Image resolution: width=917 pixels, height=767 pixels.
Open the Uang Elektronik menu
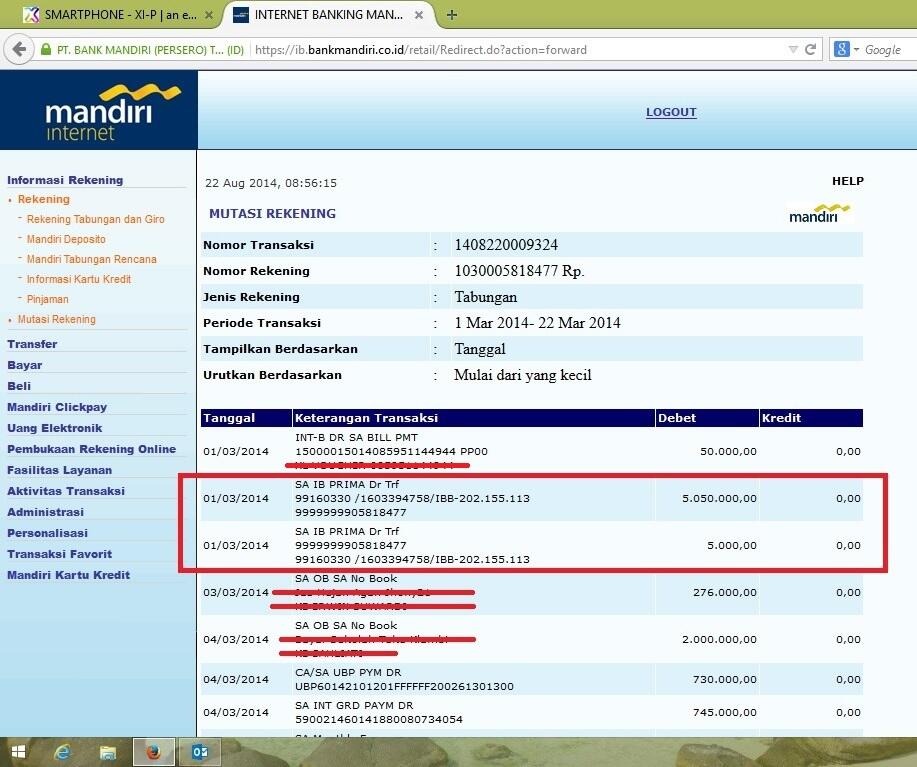(54, 428)
